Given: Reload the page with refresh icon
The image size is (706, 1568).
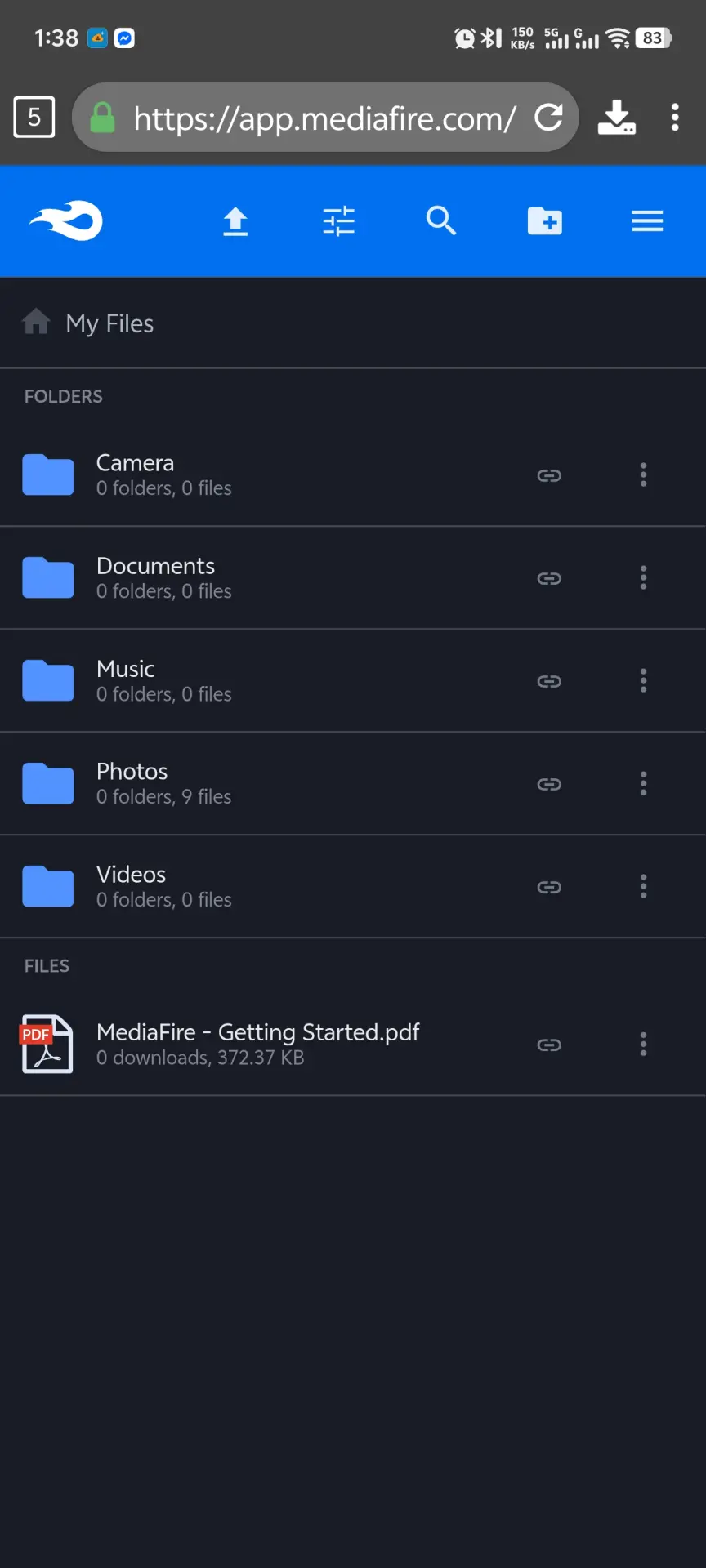Looking at the screenshot, I should 548,117.
